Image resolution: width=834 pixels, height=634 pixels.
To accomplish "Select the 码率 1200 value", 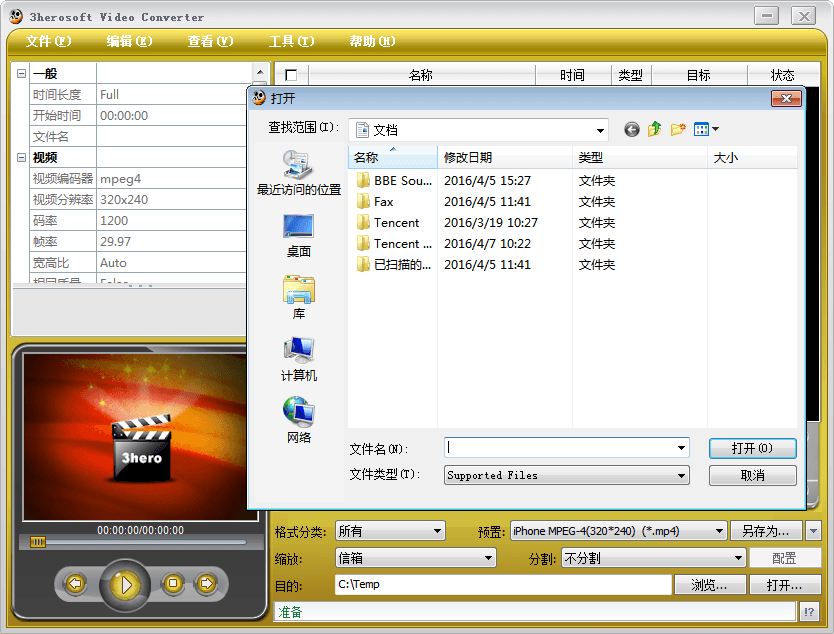I will point(170,221).
